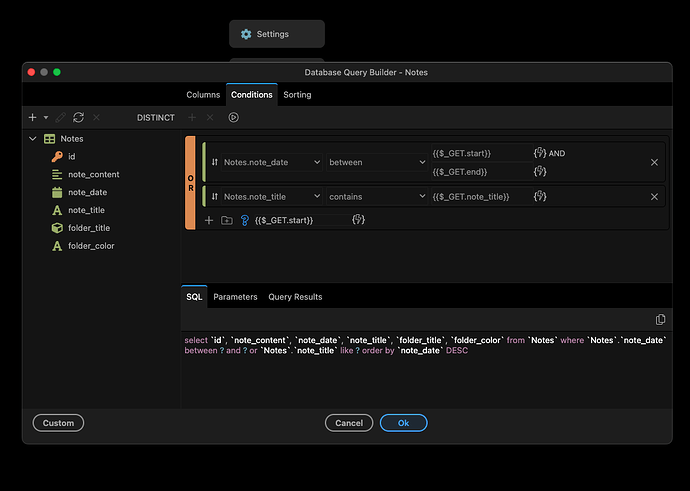Copy the SQL with the clipboard icon
Image resolution: width=690 pixels, height=491 pixels.
pos(660,319)
